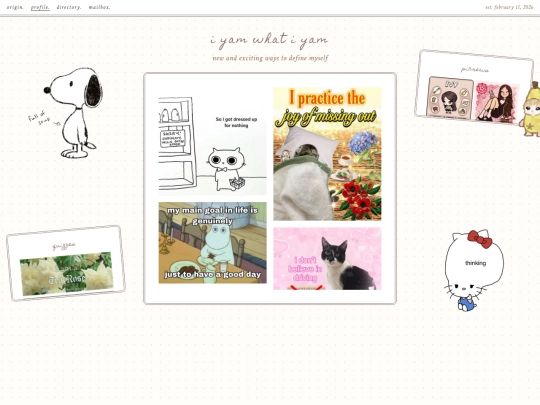The width and height of the screenshot is (540, 405).
Task: Open the 'I practice the joy of missing out' meme
Action: pos(328,154)
